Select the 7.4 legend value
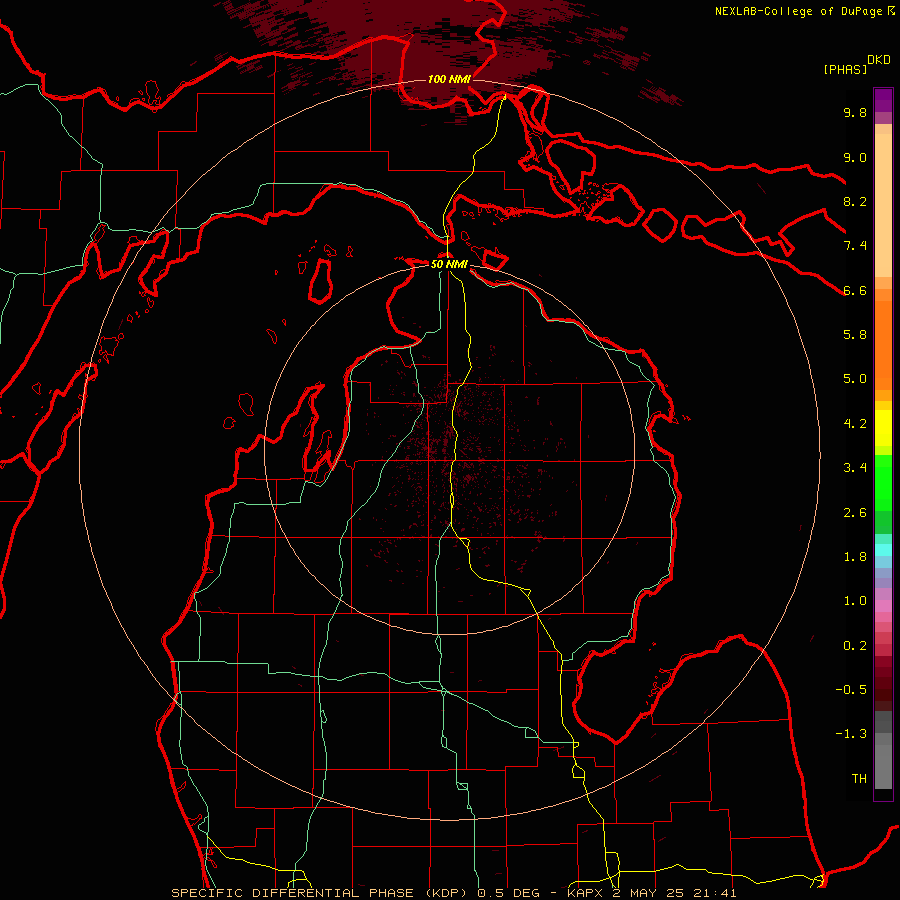900x900 pixels. (x=855, y=246)
